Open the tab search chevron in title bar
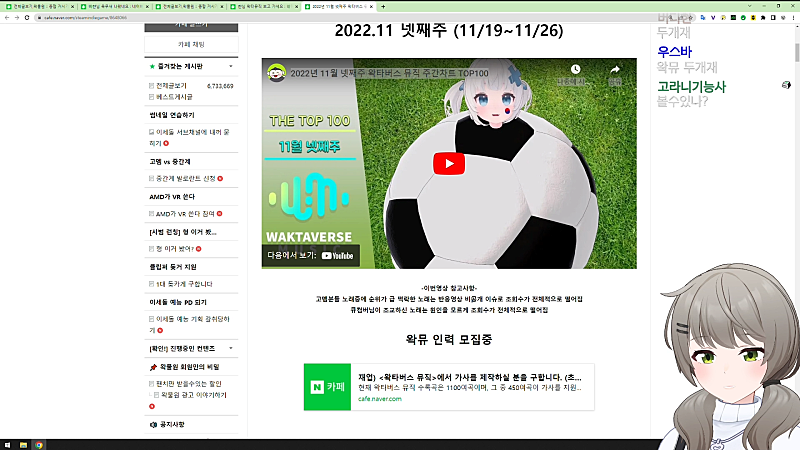Screen dimensions: 800x450 coord(749,6)
